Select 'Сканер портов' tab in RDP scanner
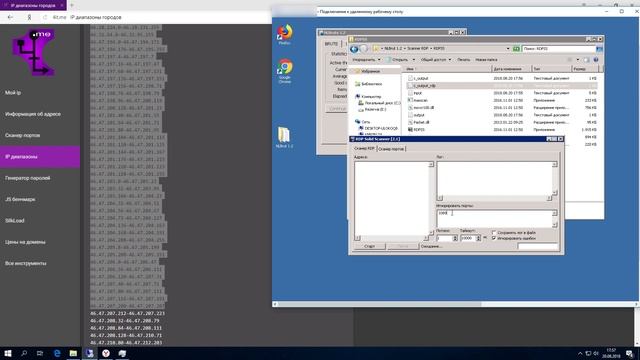 tap(391, 149)
